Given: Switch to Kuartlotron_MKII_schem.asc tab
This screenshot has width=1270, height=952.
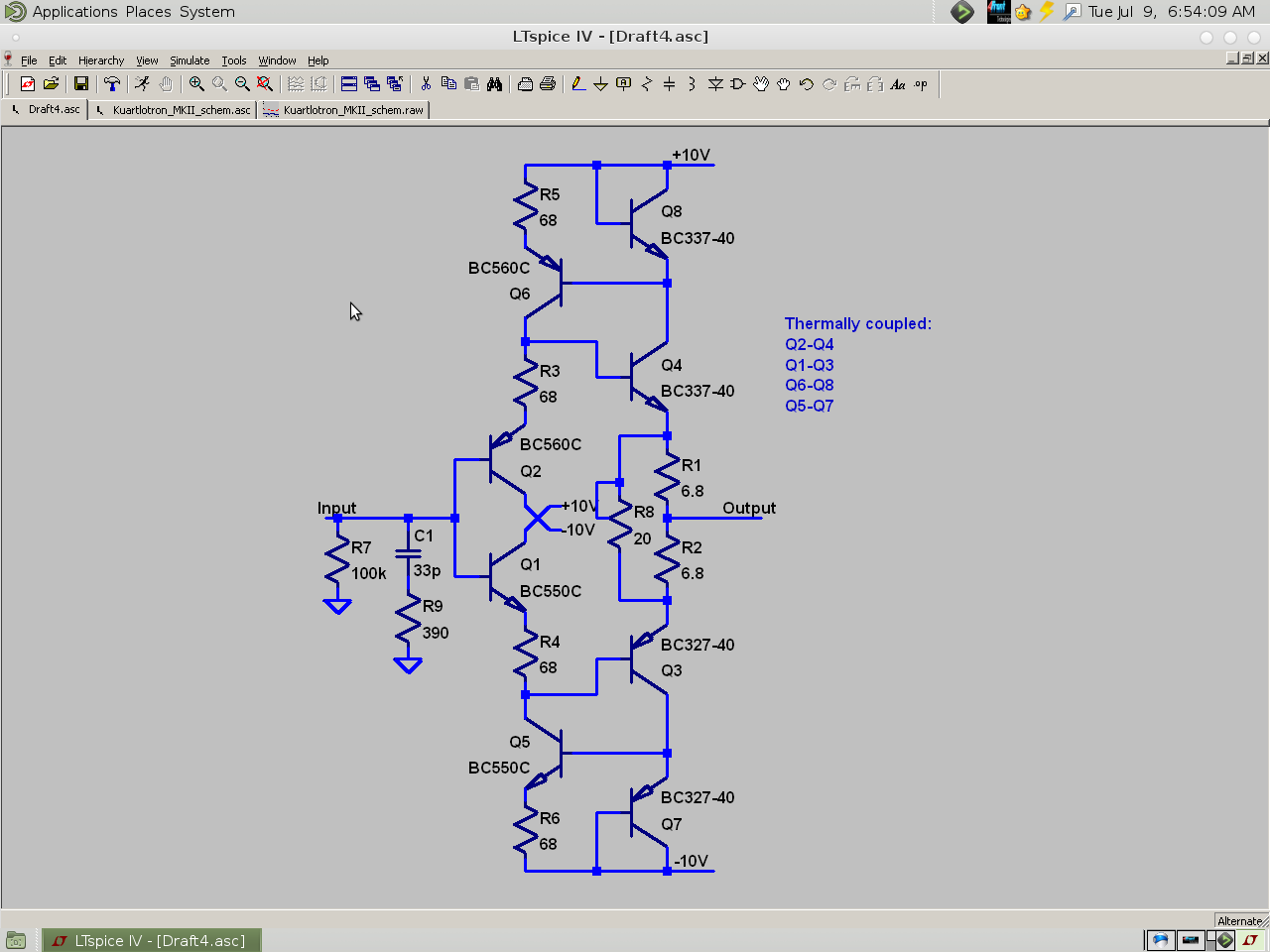Looking at the screenshot, I should pyautogui.click(x=173, y=110).
